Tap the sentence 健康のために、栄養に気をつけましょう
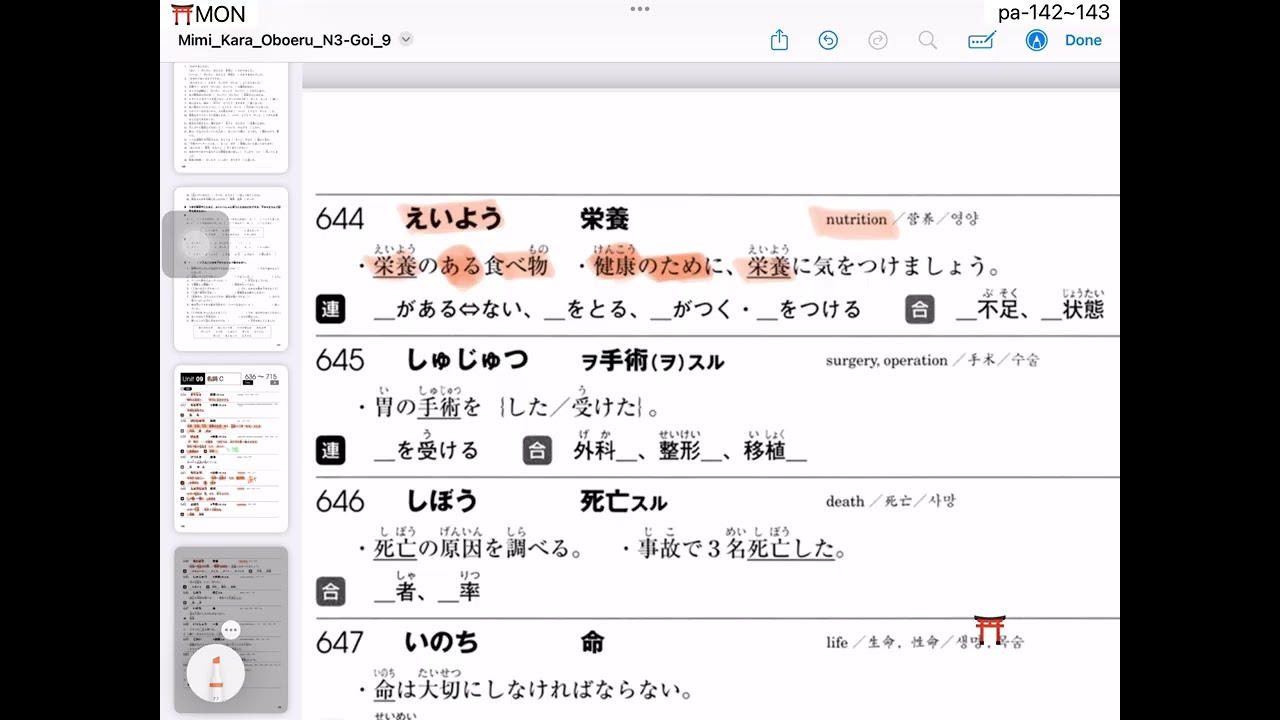Image resolution: width=1280 pixels, height=720 pixels. click(x=797, y=266)
